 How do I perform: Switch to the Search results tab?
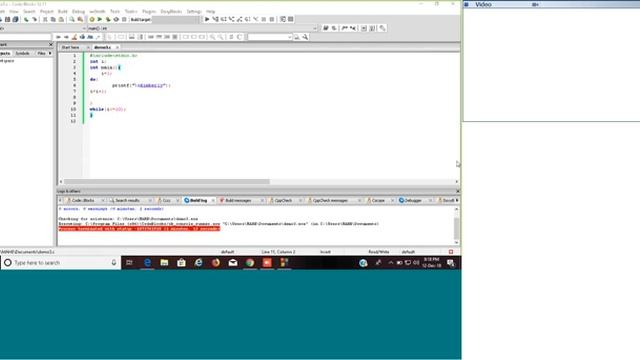pos(127,200)
